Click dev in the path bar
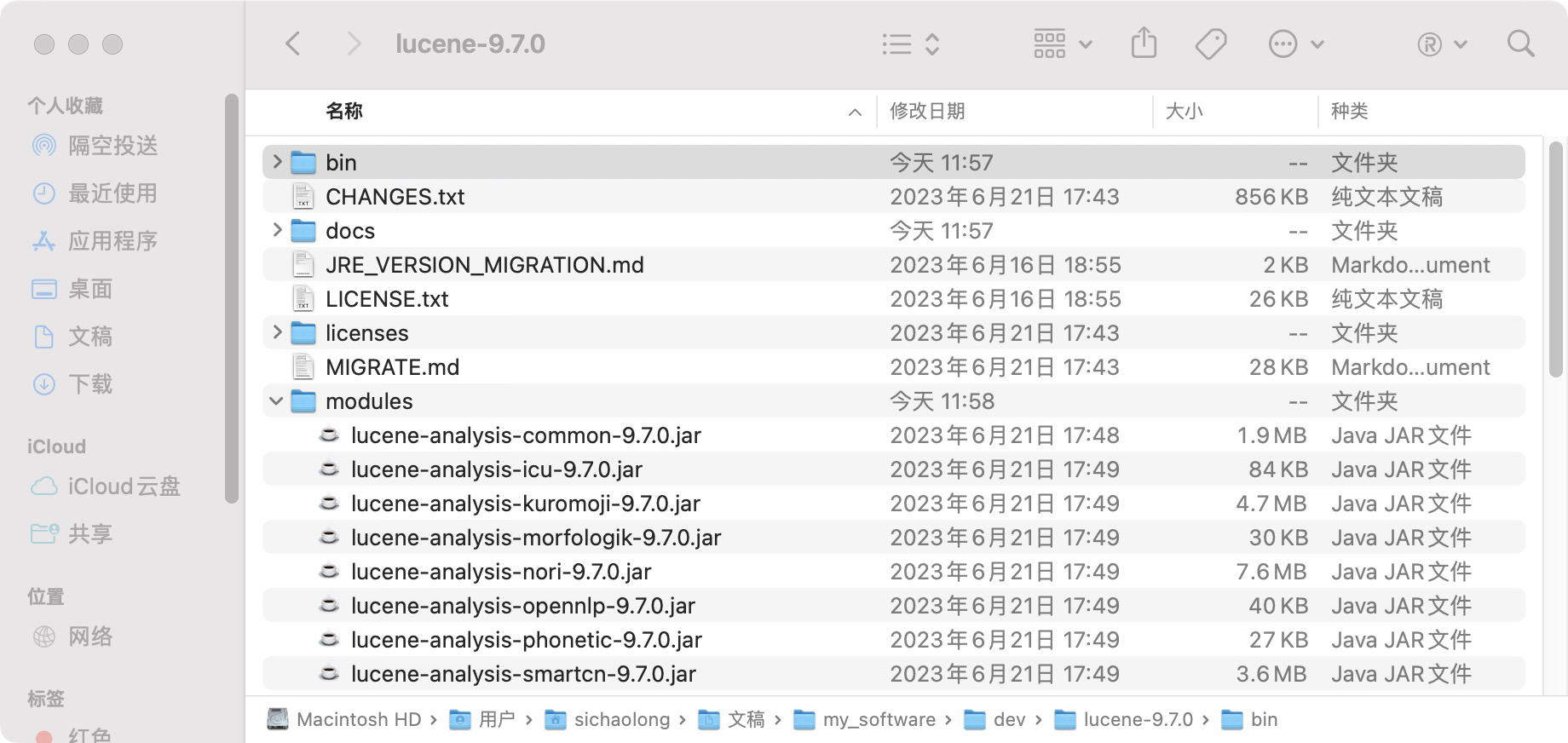This screenshot has width=1568, height=743. click(995, 720)
